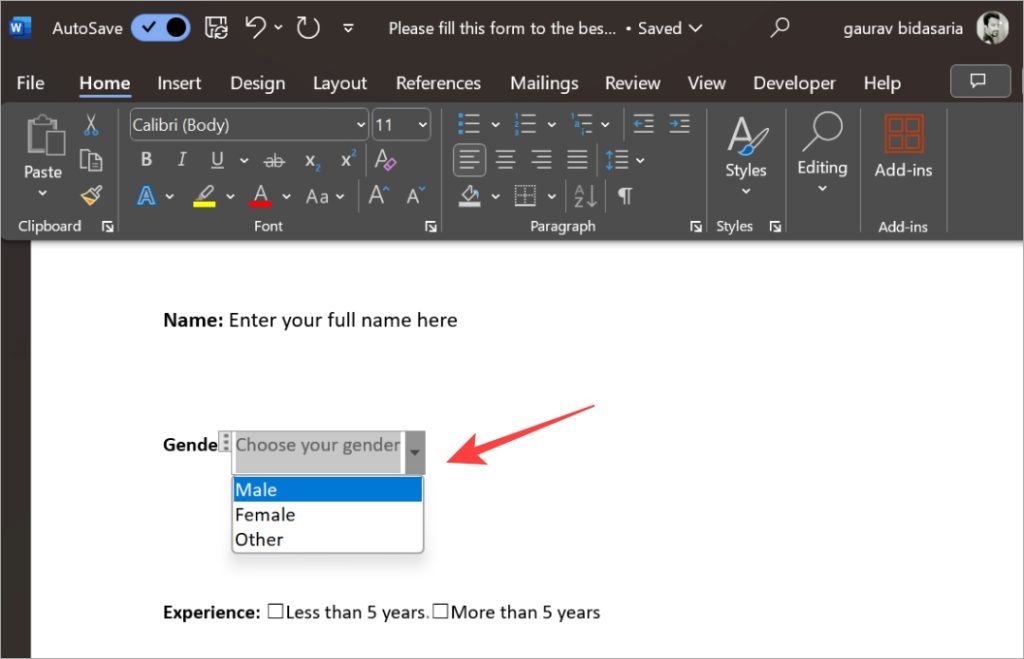The image size is (1024, 659).
Task: Click the Cut scissors icon
Action: coord(91,124)
